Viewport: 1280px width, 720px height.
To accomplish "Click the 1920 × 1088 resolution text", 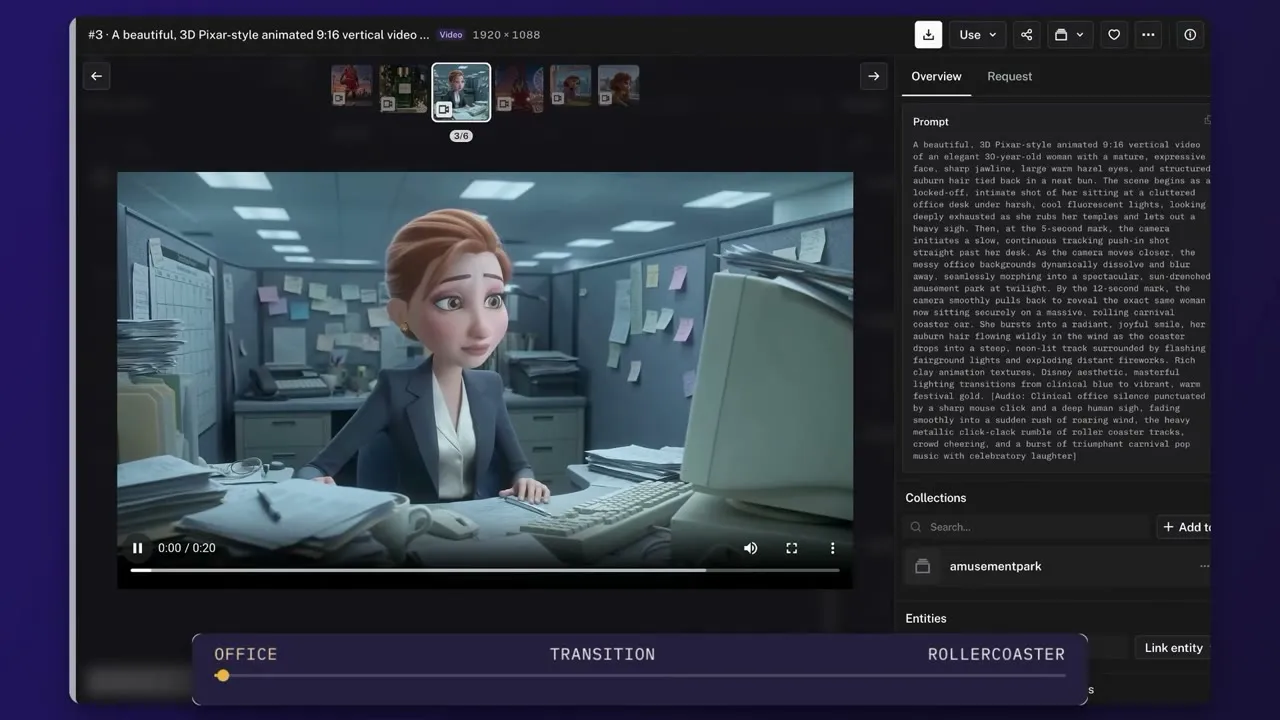I will 506,35.
